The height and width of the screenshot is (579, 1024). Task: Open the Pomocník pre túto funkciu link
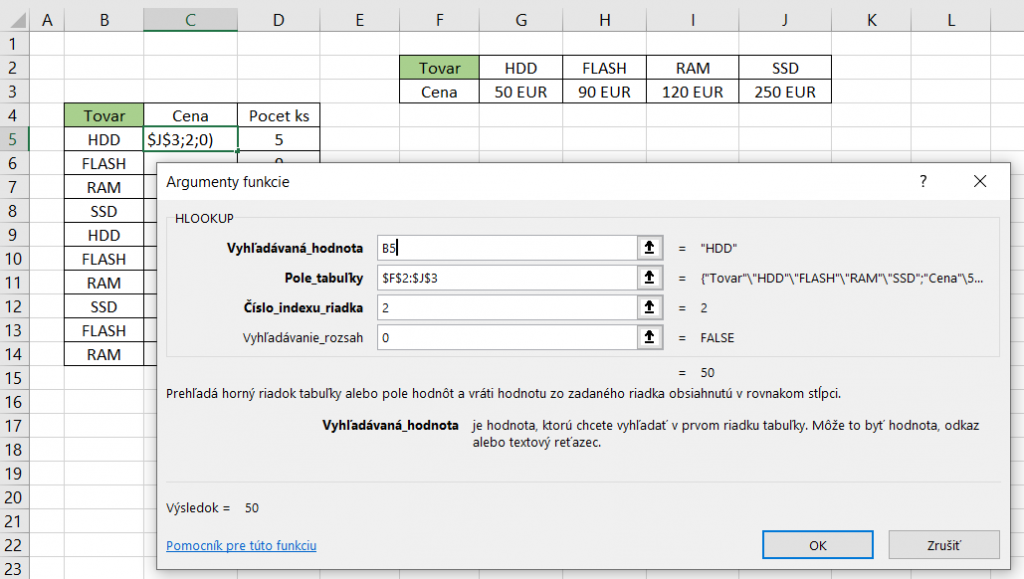click(241, 545)
